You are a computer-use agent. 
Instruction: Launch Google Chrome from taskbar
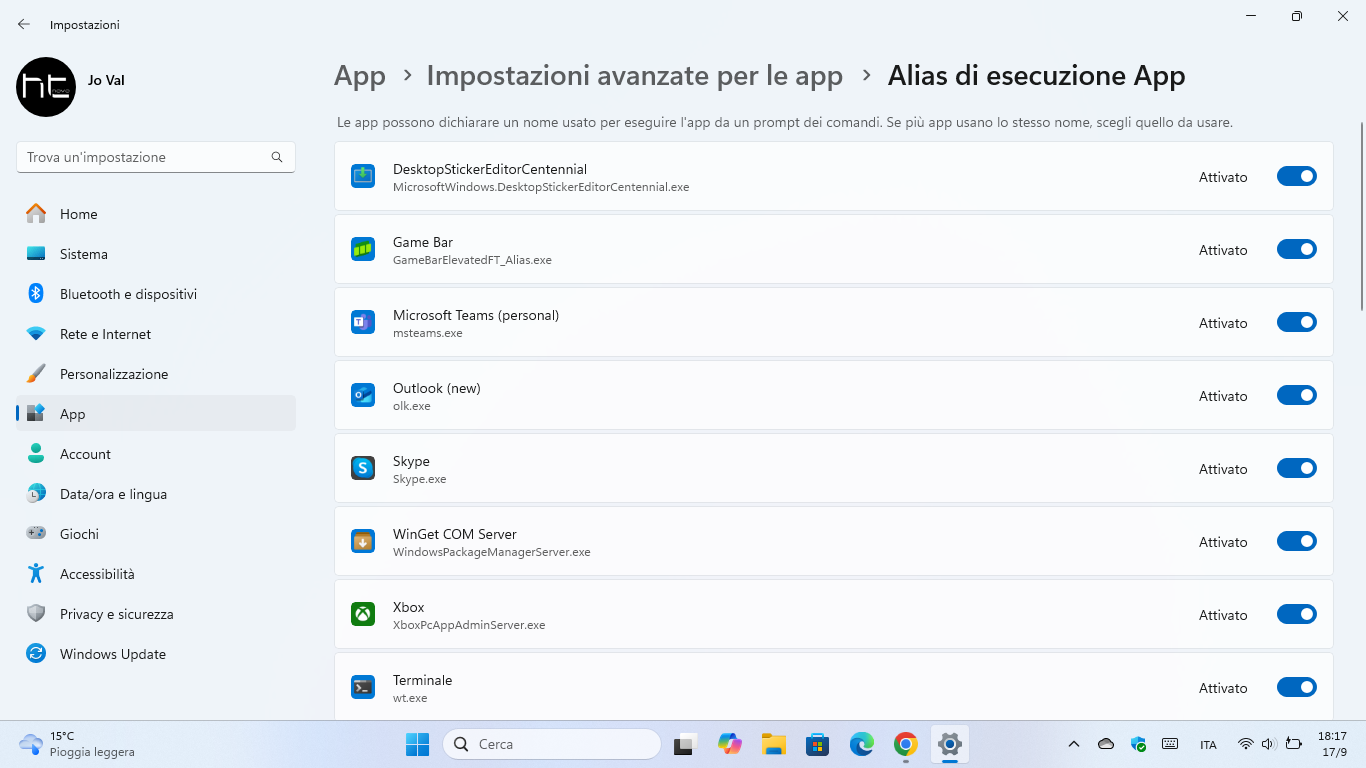pyautogui.click(x=906, y=744)
